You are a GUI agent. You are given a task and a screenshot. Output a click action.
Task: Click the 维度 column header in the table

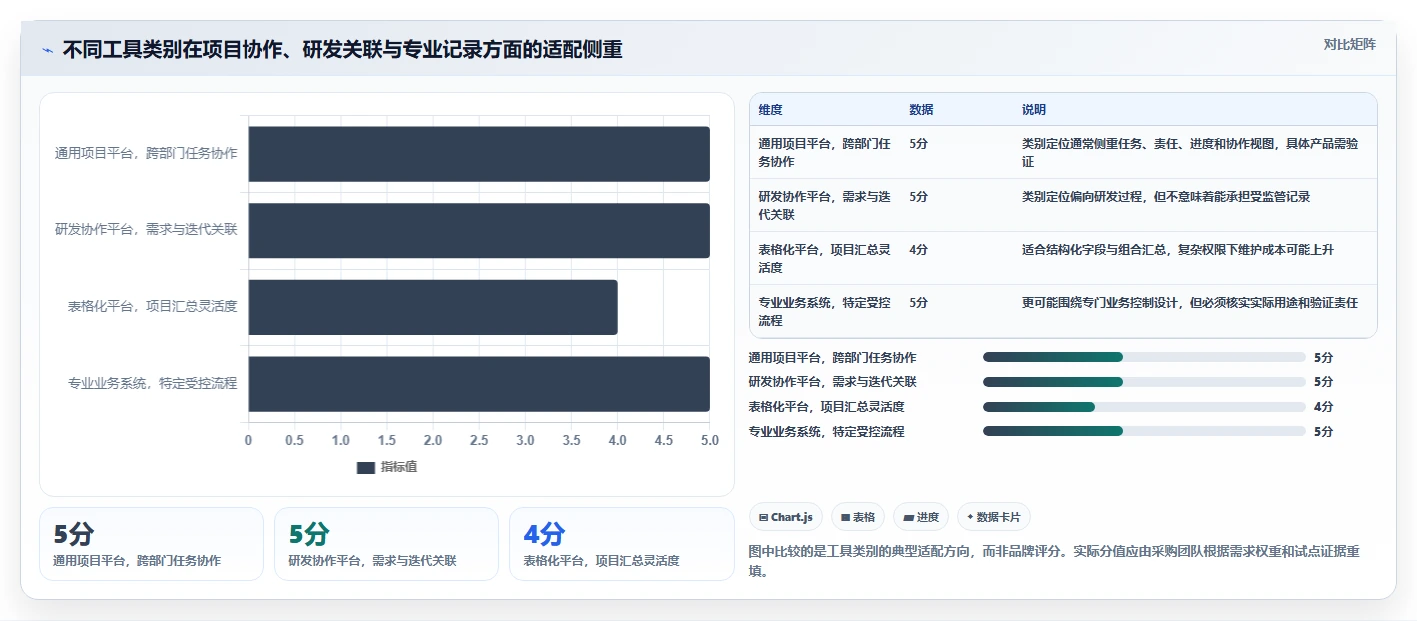coord(771,110)
